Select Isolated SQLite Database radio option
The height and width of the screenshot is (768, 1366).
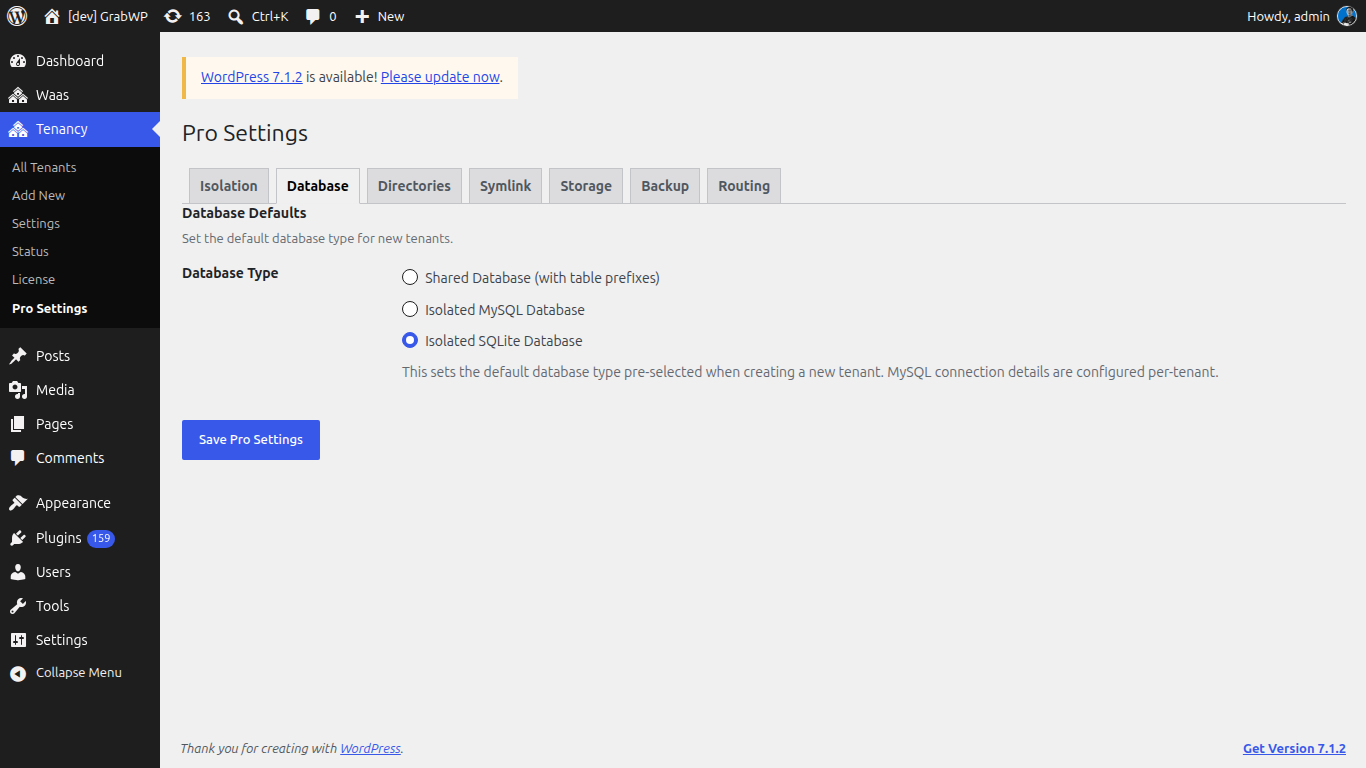[410, 340]
